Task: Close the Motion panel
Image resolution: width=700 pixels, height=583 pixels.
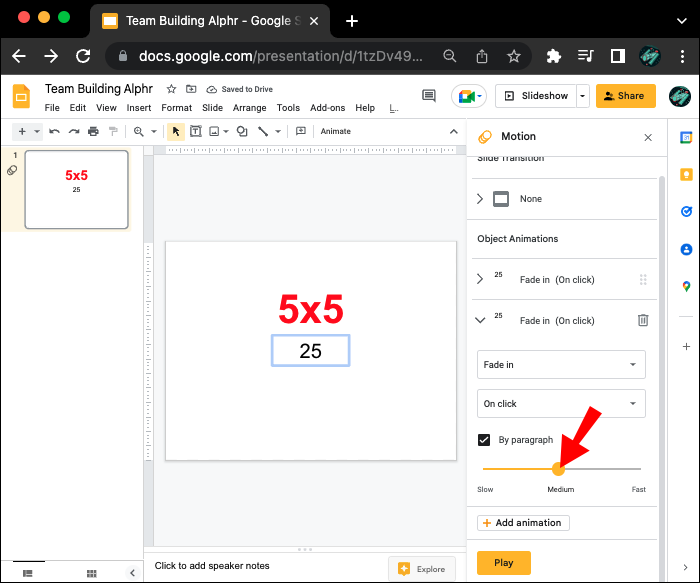Action: [648, 137]
